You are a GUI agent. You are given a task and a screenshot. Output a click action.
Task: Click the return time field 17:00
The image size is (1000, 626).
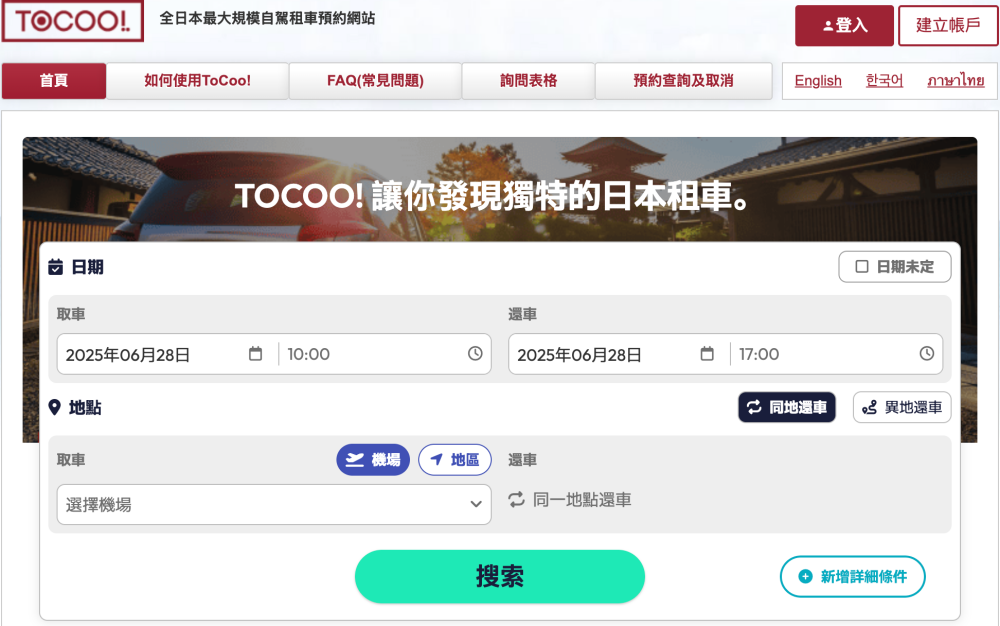759,354
